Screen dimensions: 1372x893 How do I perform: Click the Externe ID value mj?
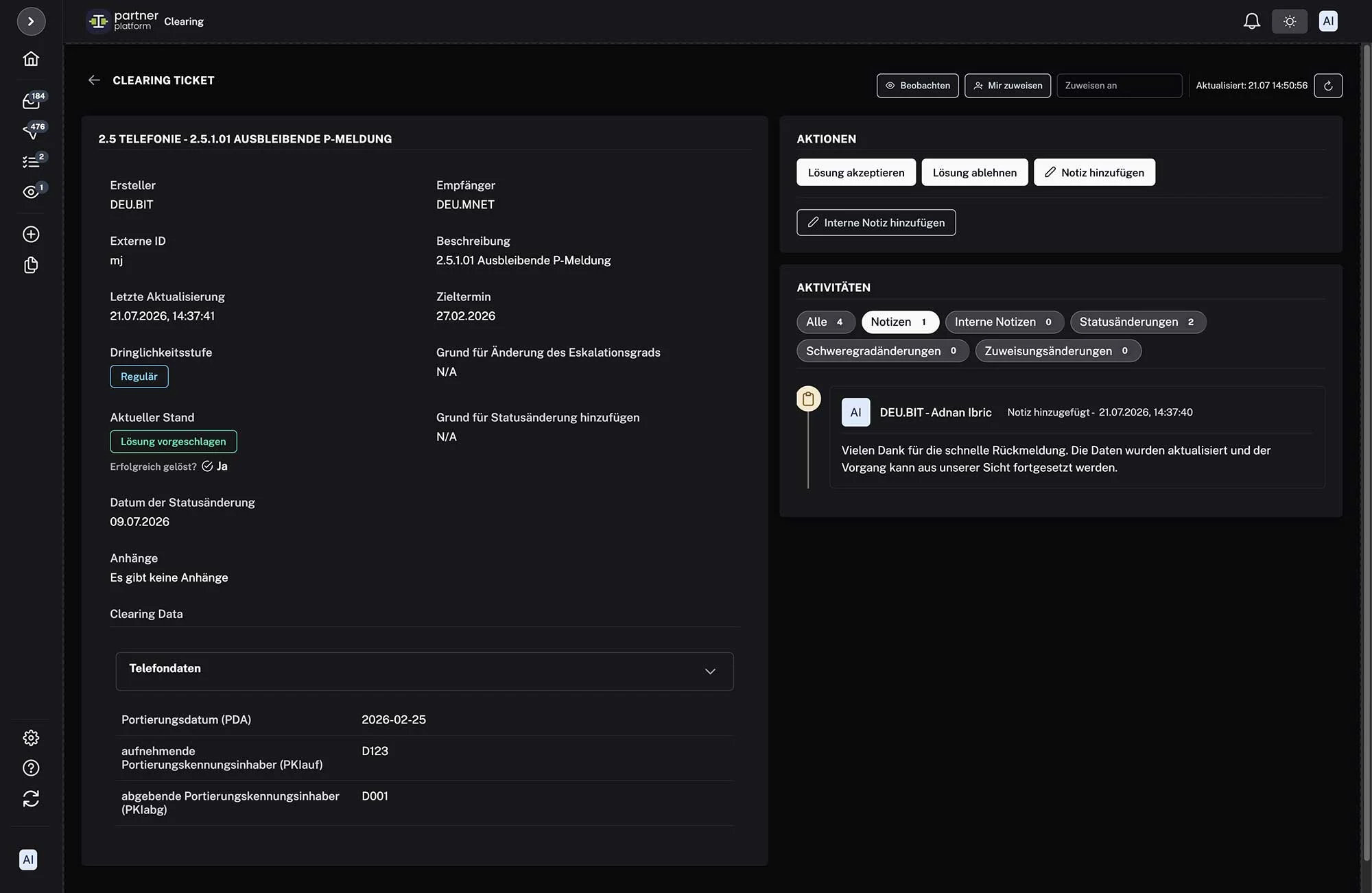pyautogui.click(x=117, y=261)
